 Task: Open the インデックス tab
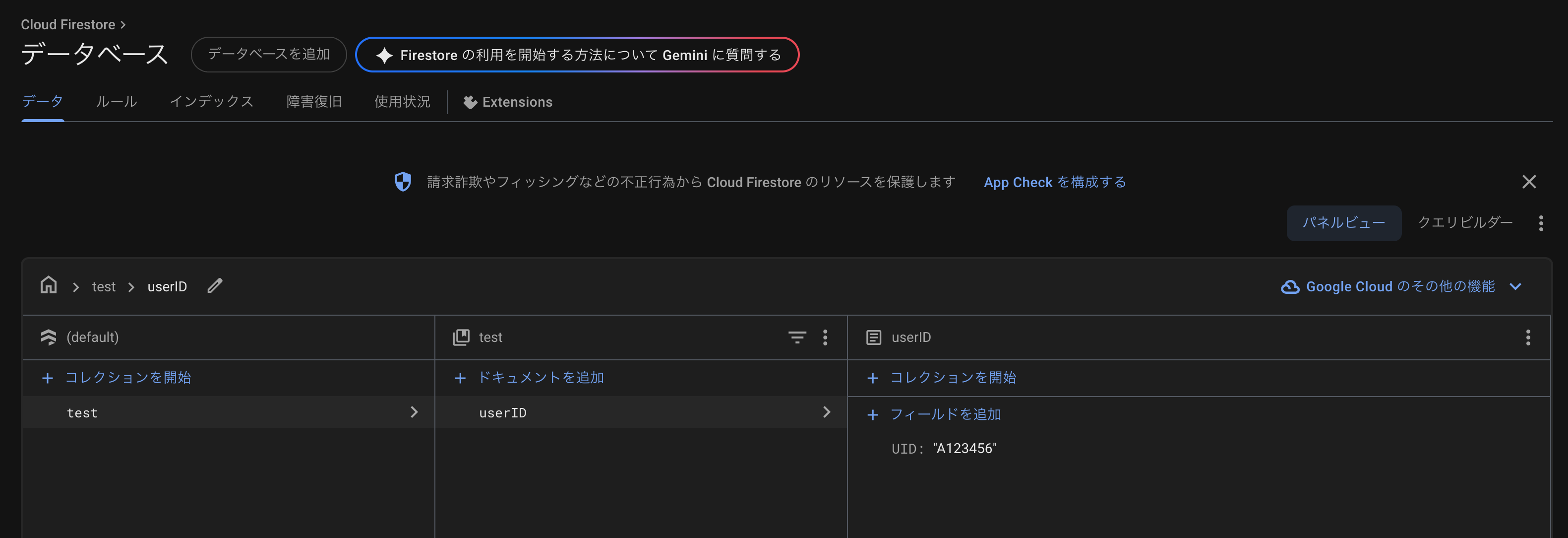click(212, 101)
